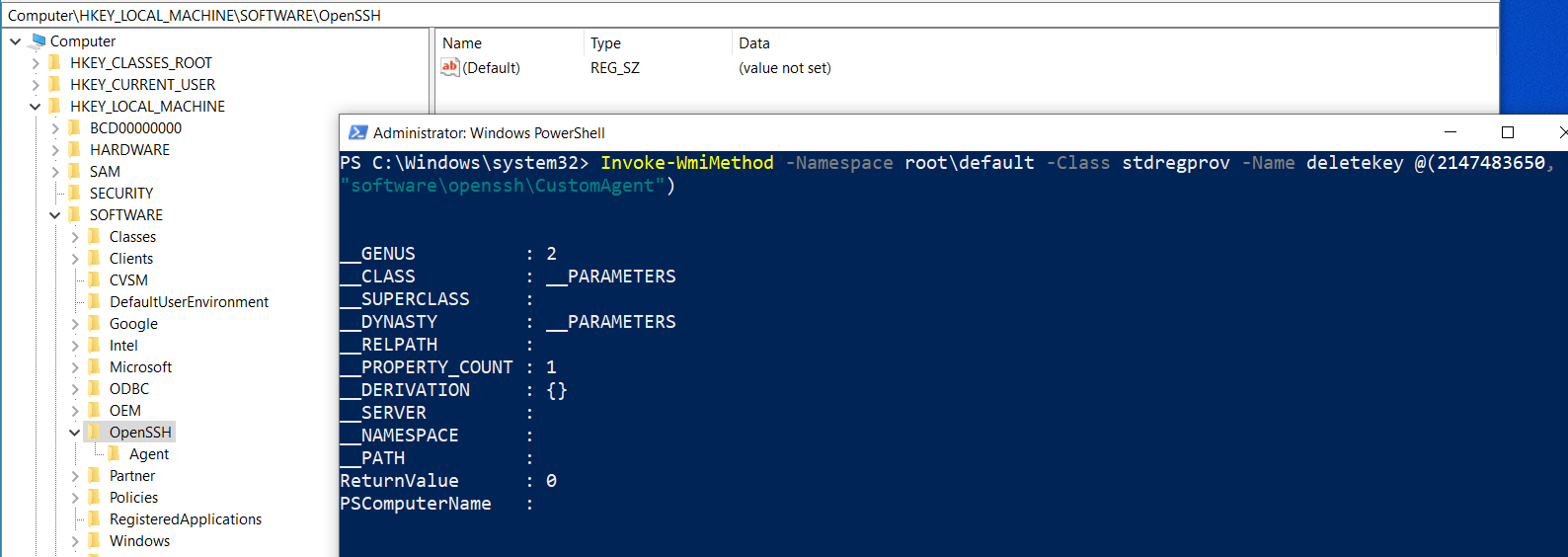This screenshot has height=557, width=1568.
Task: Click the DefaultUserEnvironment folder icon
Action: click(x=95, y=301)
